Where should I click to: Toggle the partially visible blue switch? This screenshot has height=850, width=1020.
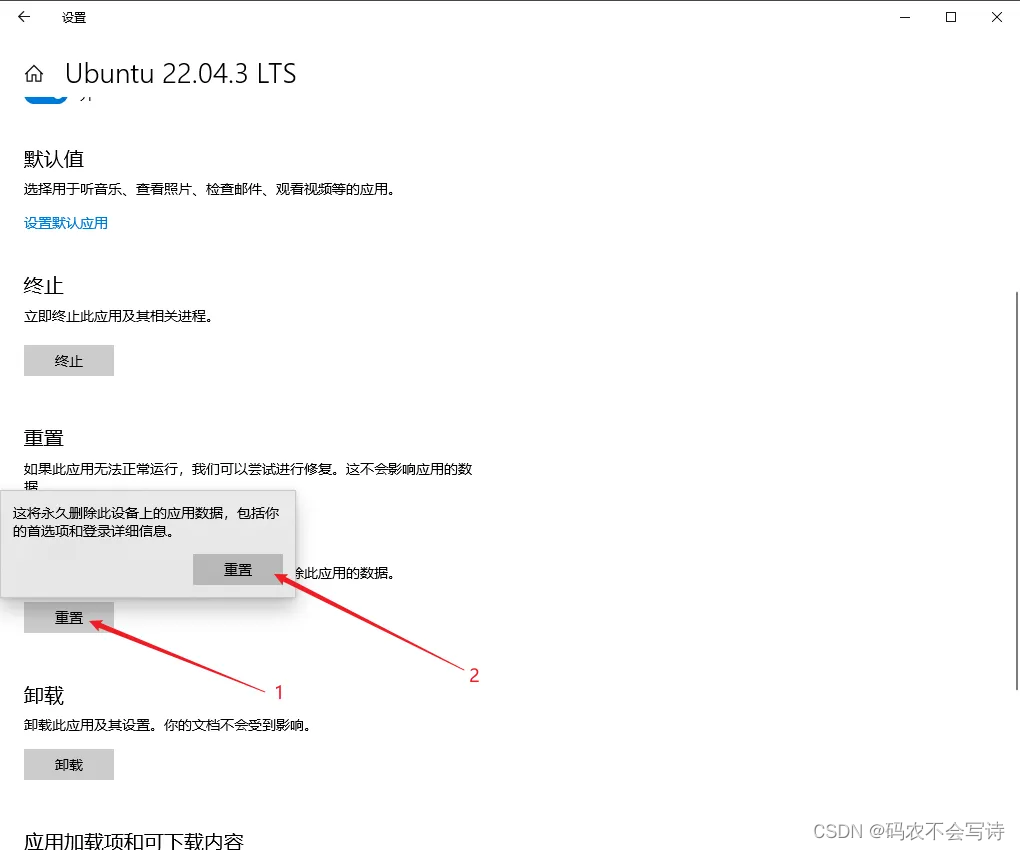coord(46,99)
